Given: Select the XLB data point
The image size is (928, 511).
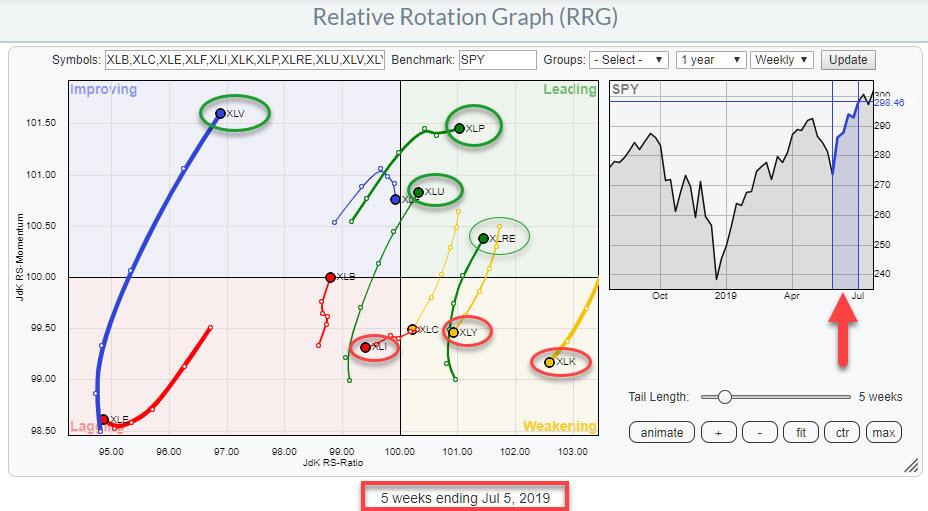Looking at the screenshot, I should point(331,277).
